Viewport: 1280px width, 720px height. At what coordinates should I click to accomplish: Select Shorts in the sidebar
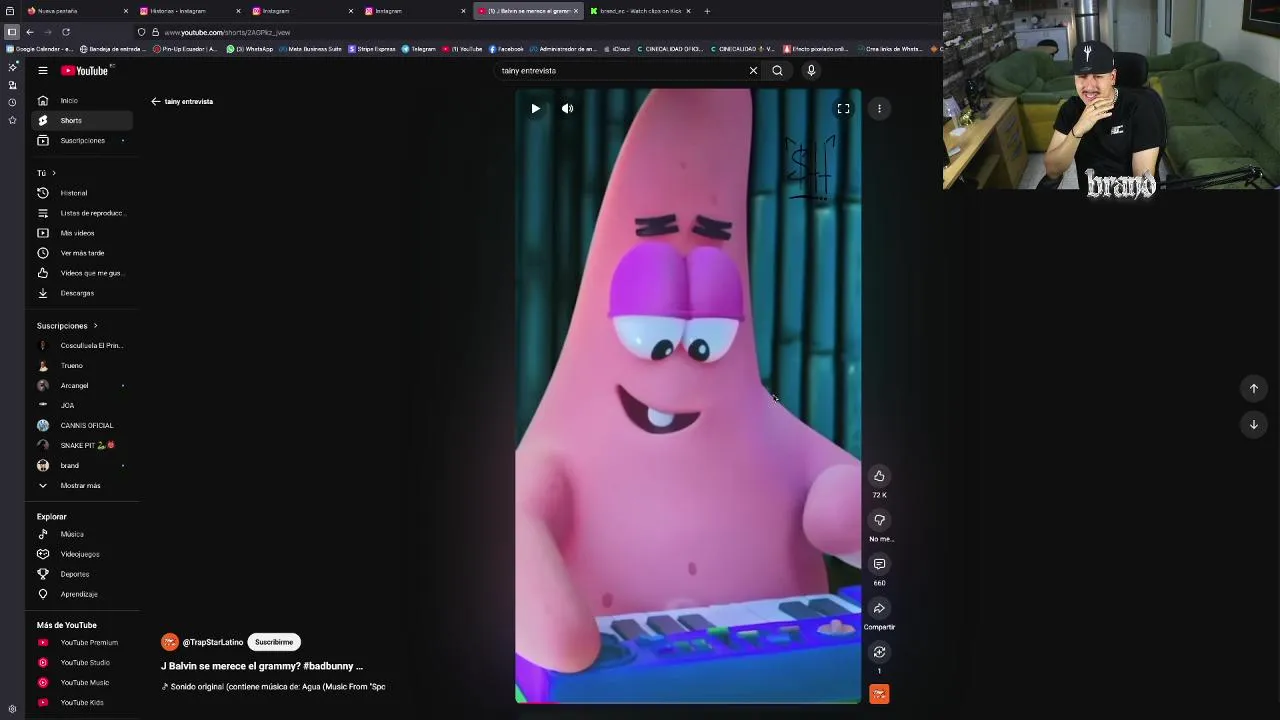80,120
